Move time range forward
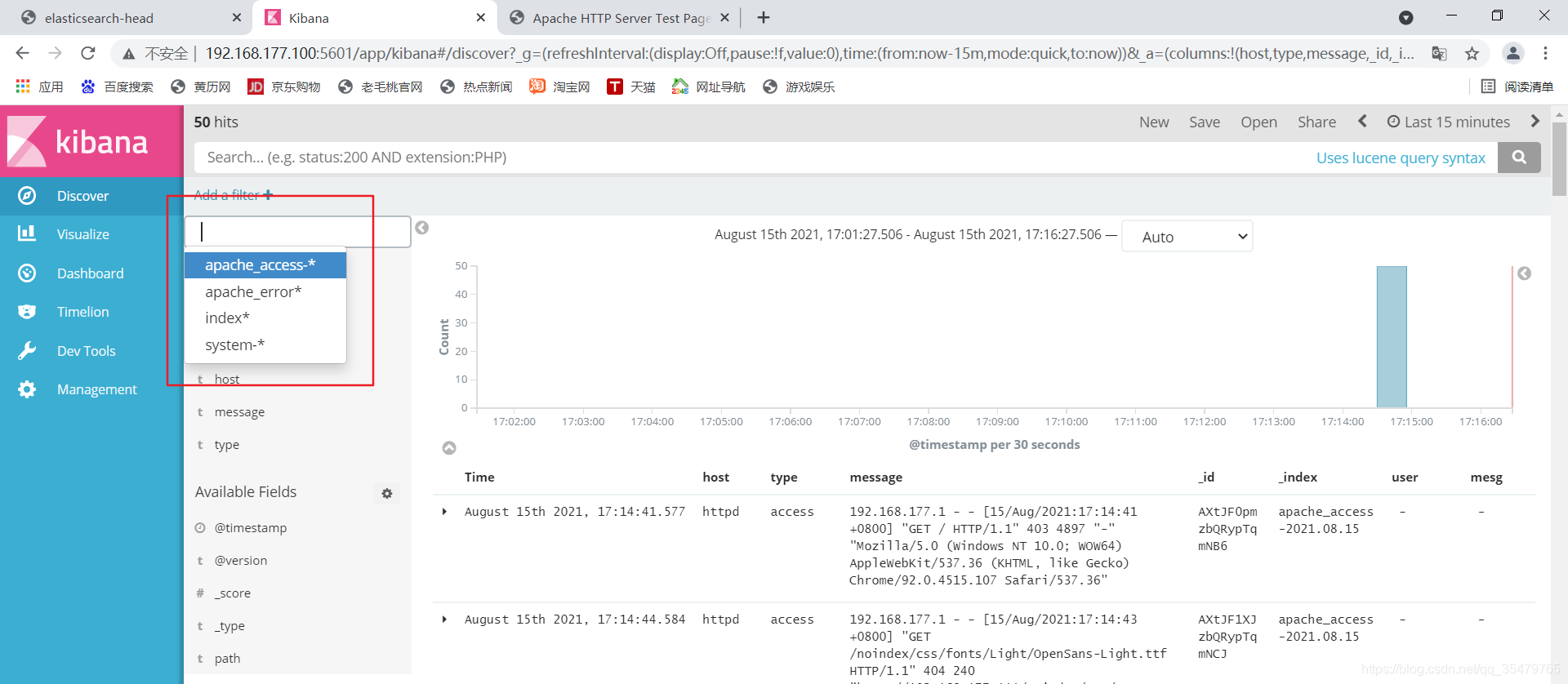Screen dimensions: 1568x684 pos(1535,121)
